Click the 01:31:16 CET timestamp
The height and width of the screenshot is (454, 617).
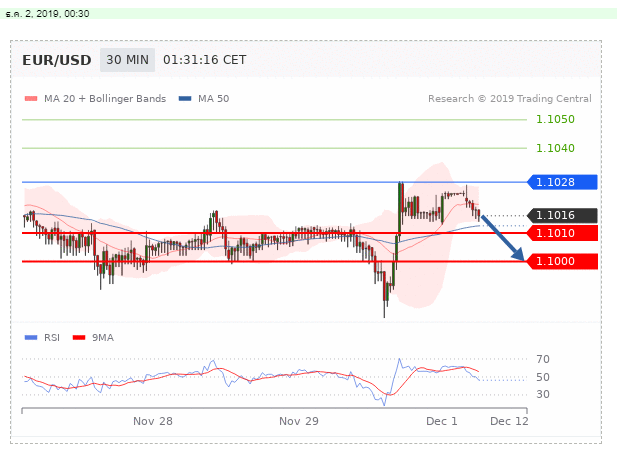[x=205, y=60]
